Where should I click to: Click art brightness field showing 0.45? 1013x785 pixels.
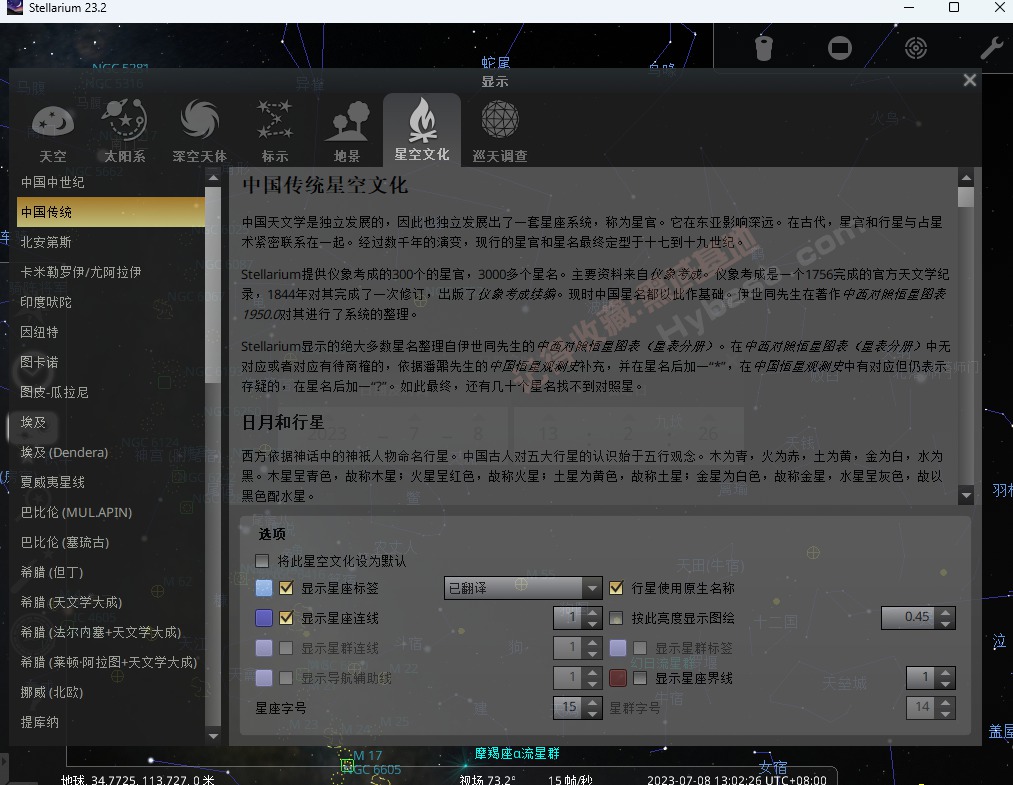click(910, 618)
